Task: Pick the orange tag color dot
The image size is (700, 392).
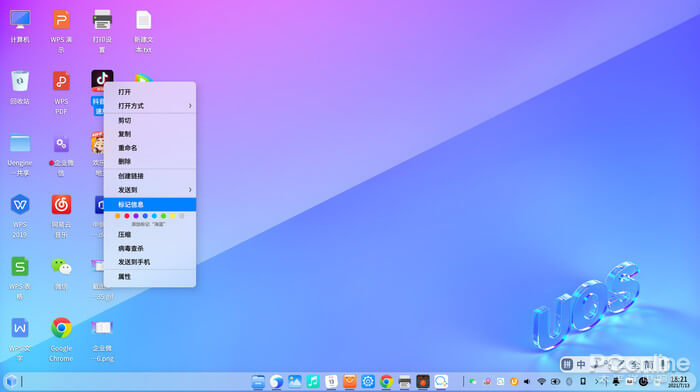Action: pyautogui.click(x=118, y=216)
